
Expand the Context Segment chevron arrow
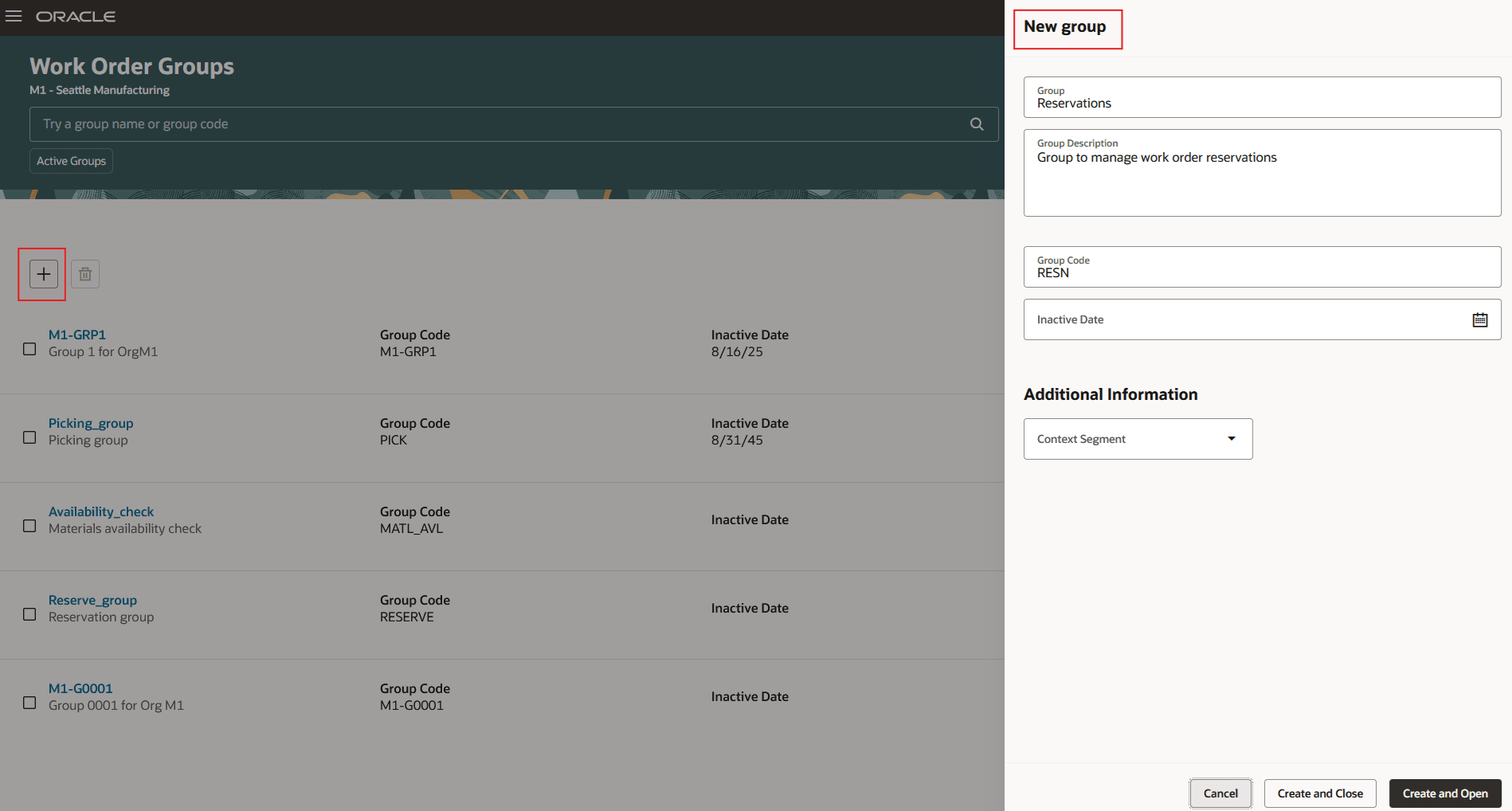click(x=1231, y=438)
